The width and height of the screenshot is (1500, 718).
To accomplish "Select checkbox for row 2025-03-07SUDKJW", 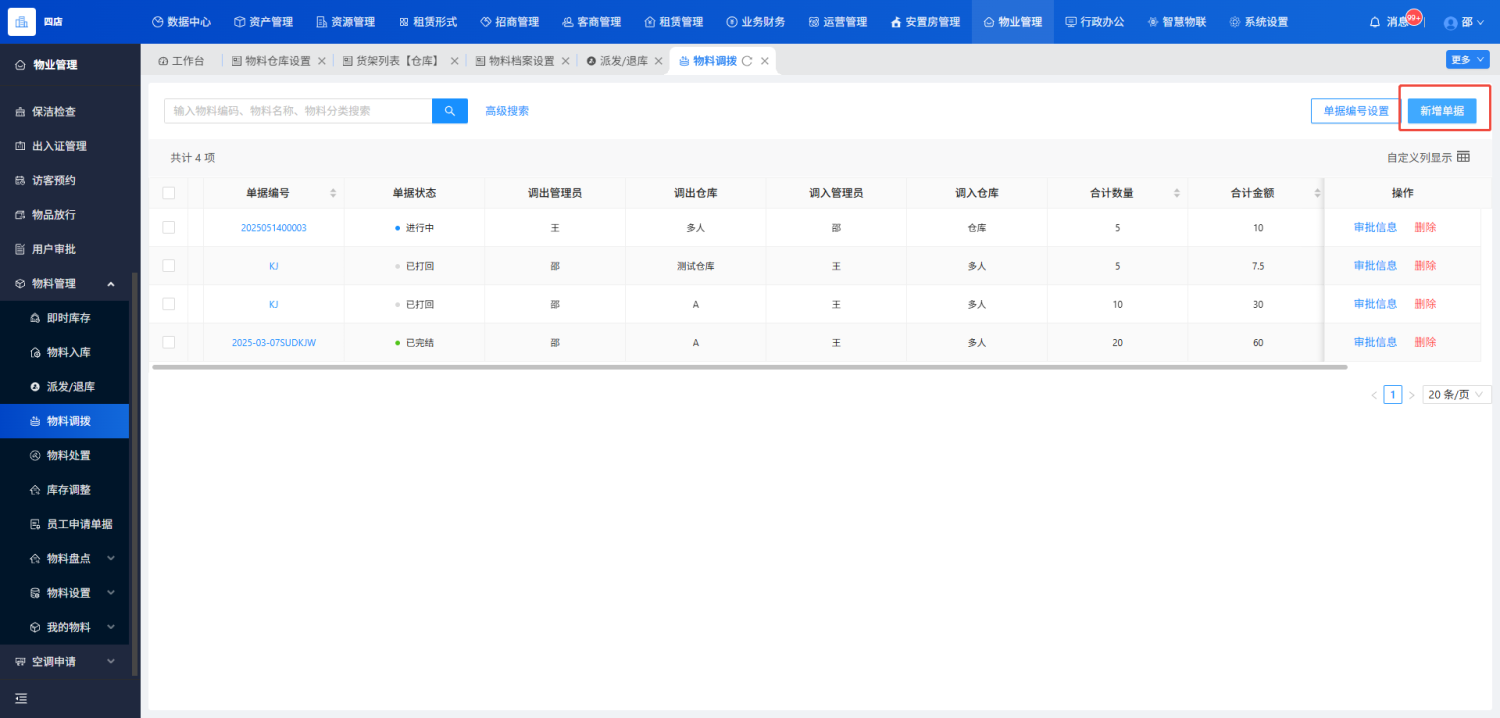I will coord(168,342).
